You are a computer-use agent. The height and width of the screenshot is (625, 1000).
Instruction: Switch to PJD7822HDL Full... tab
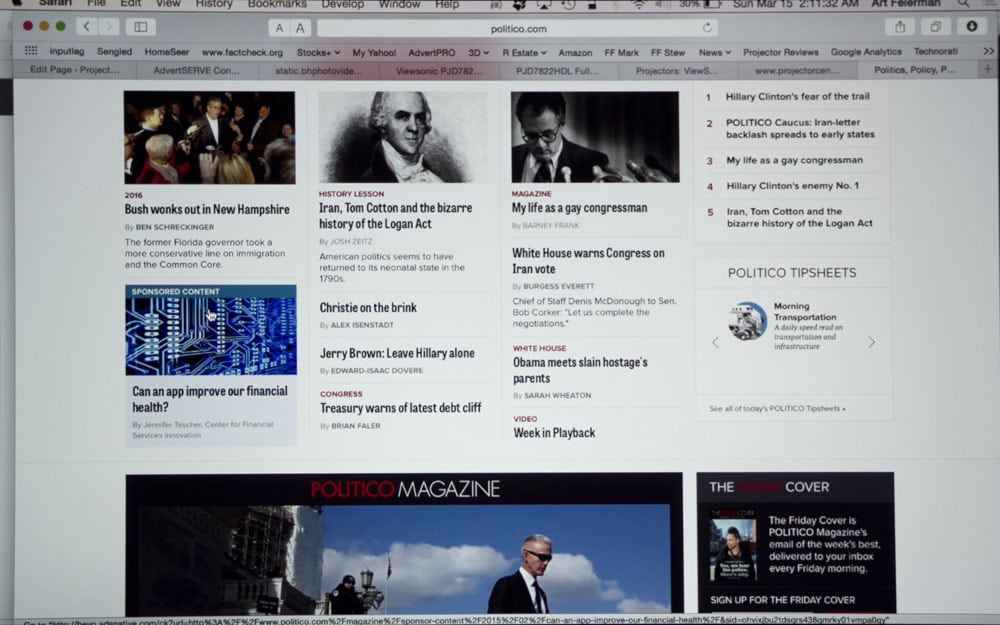(x=557, y=70)
